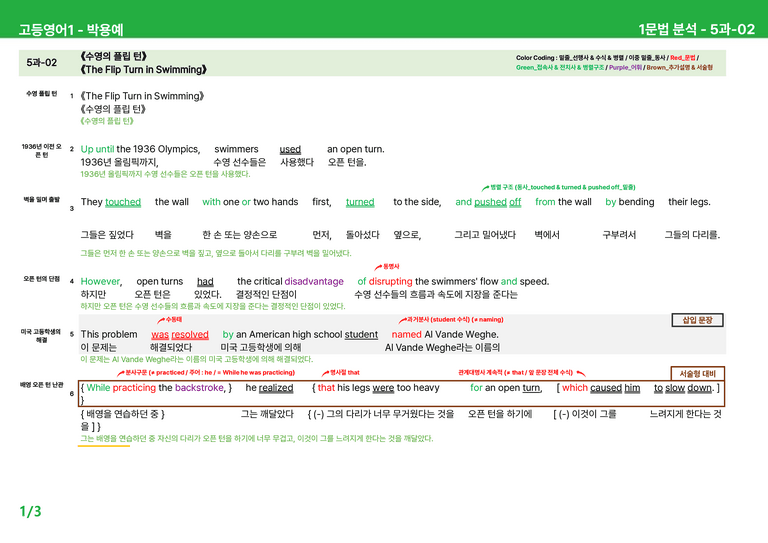
Task: Click the phrase "open turns" in sentence 4
Action: tap(160, 282)
